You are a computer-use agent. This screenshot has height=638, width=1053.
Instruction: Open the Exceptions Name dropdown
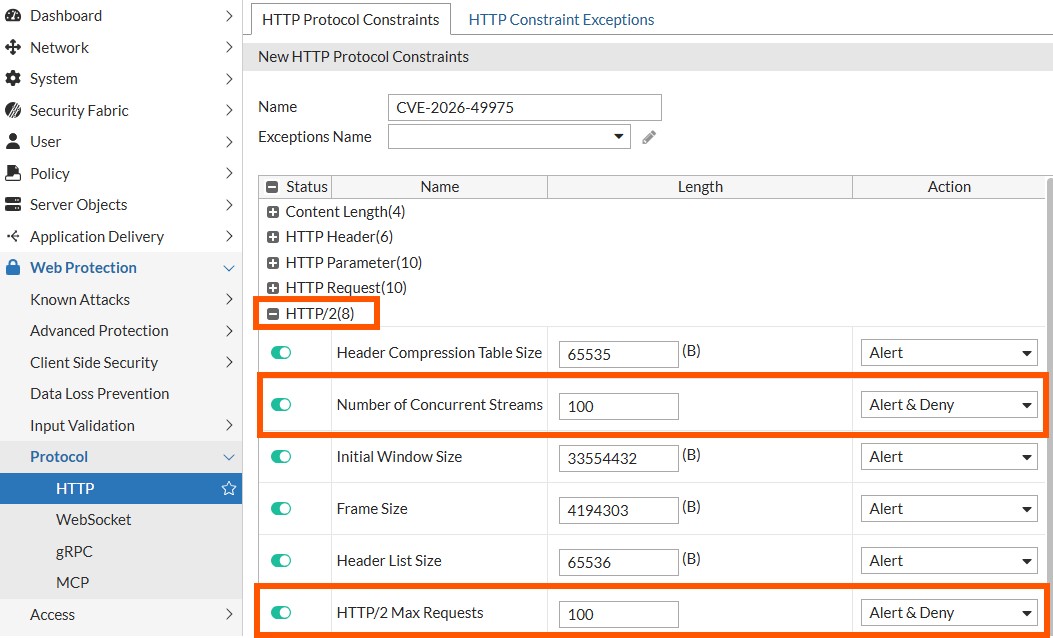tap(509, 137)
